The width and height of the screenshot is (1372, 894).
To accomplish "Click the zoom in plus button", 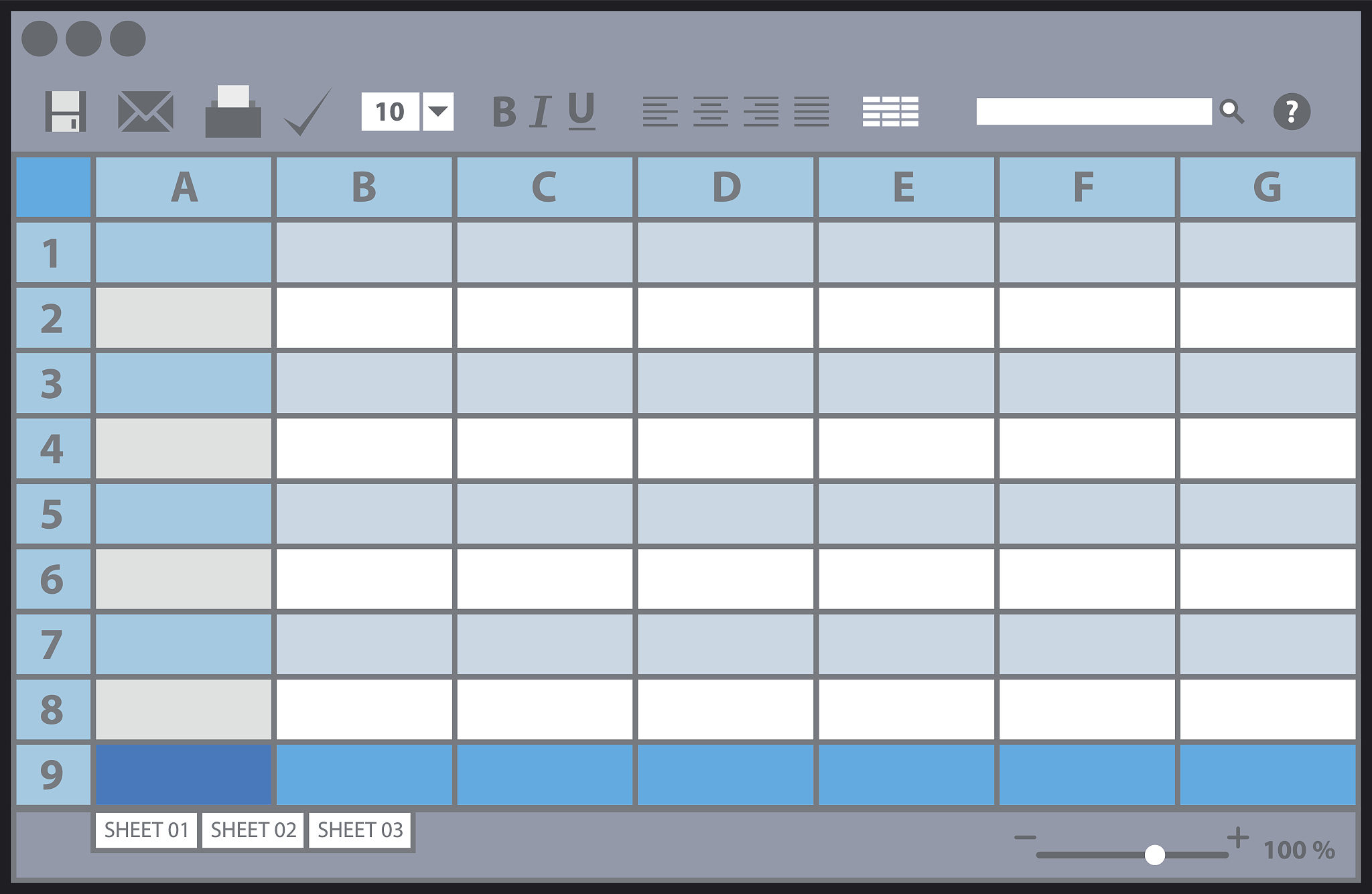I will pos(1237,837).
